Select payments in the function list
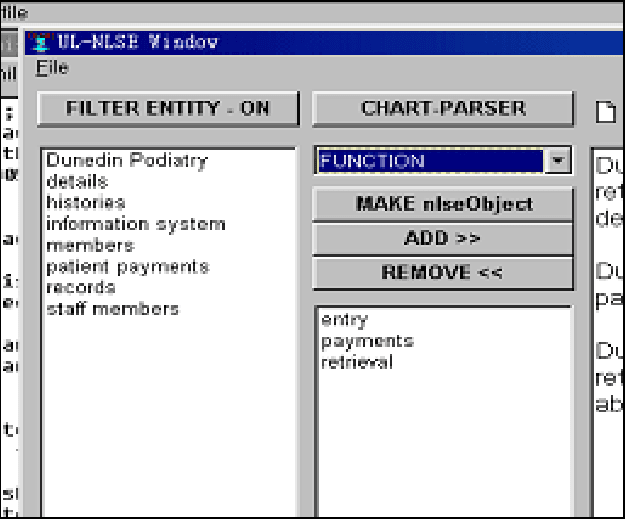 coord(367,341)
